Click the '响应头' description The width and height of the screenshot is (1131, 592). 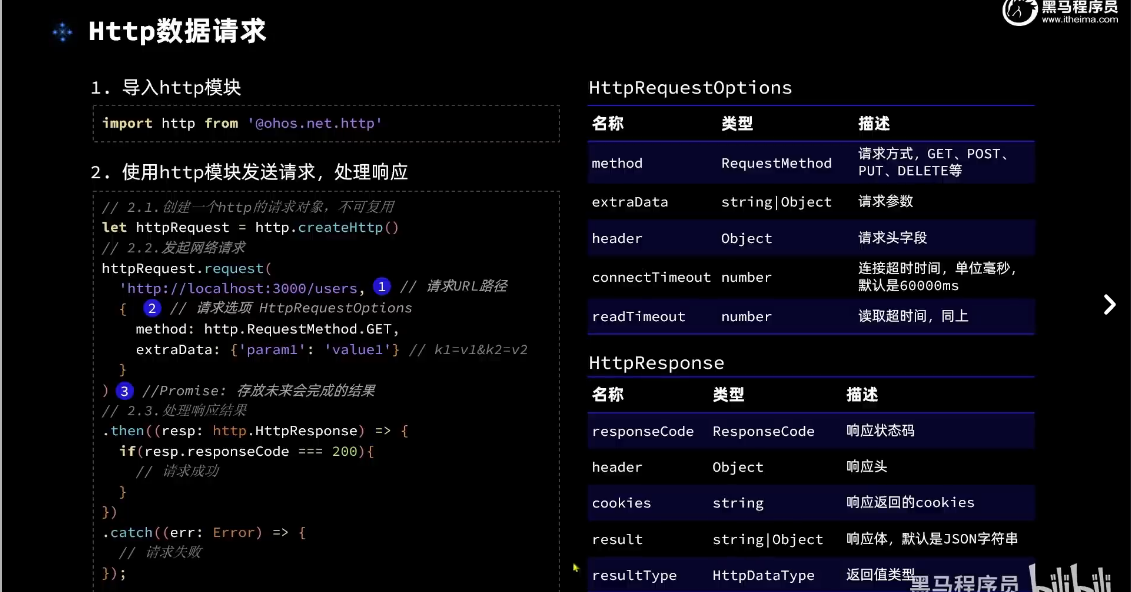[x=866, y=467]
